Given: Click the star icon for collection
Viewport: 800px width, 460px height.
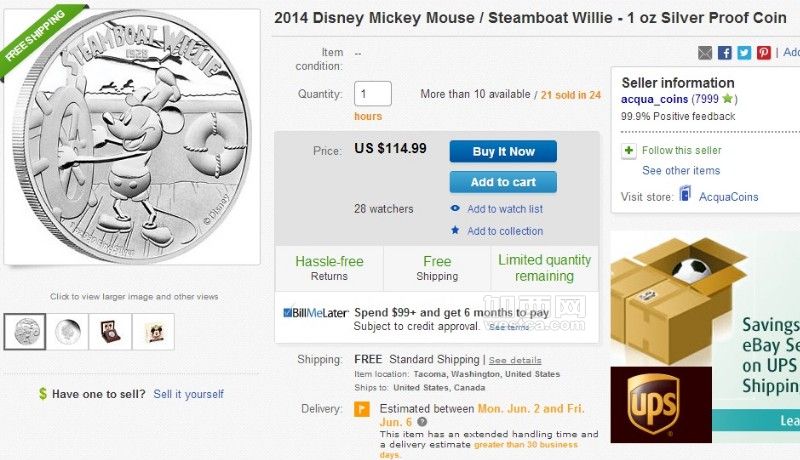Looking at the screenshot, I should click(x=455, y=230).
